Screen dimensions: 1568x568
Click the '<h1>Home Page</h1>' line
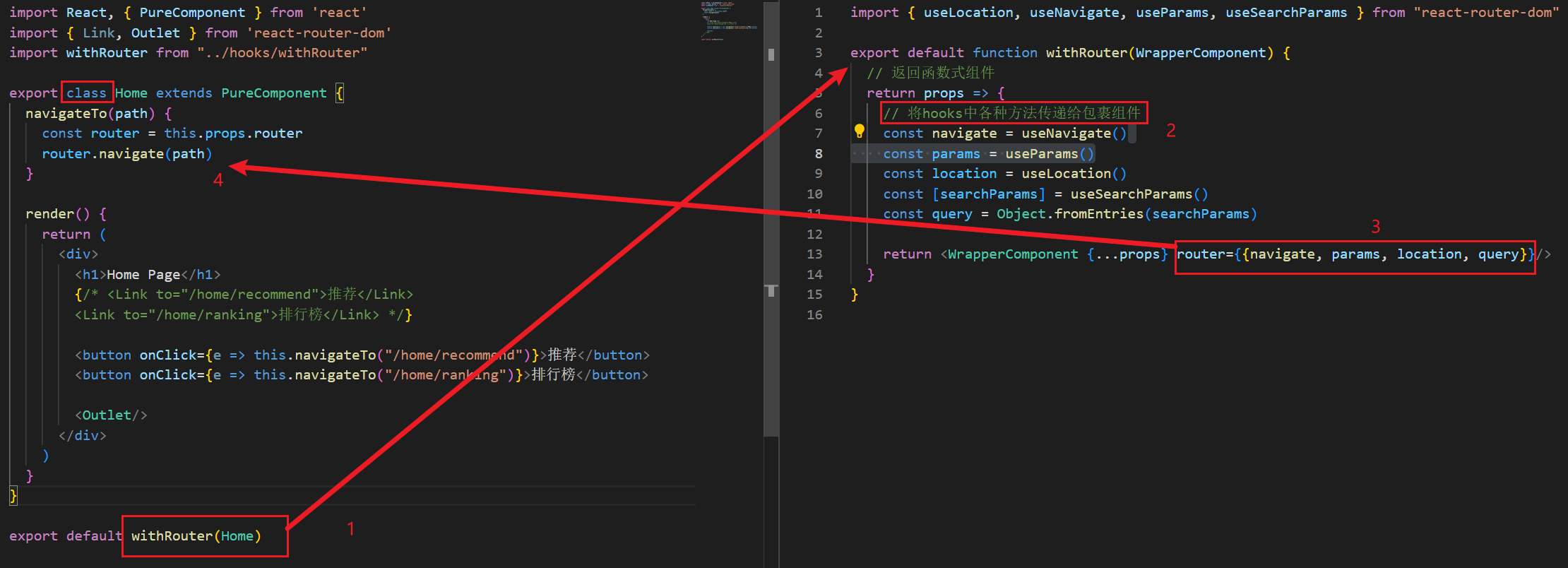click(148, 275)
